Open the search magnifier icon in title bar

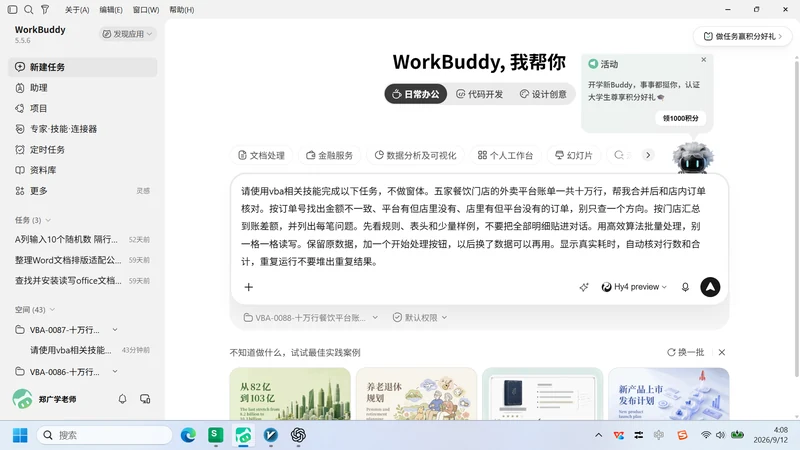29,10
